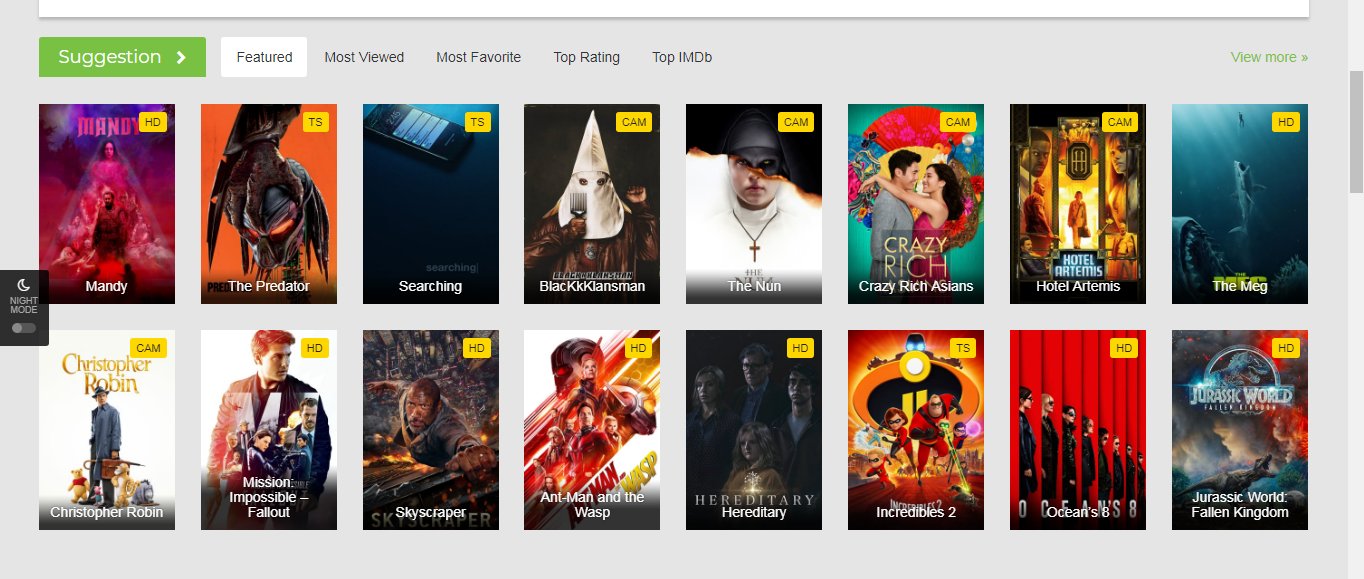Open Jurassic World: Fallen Kingdom poster
Image resolution: width=1364 pixels, height=579 pixels.
[1240, 430]
